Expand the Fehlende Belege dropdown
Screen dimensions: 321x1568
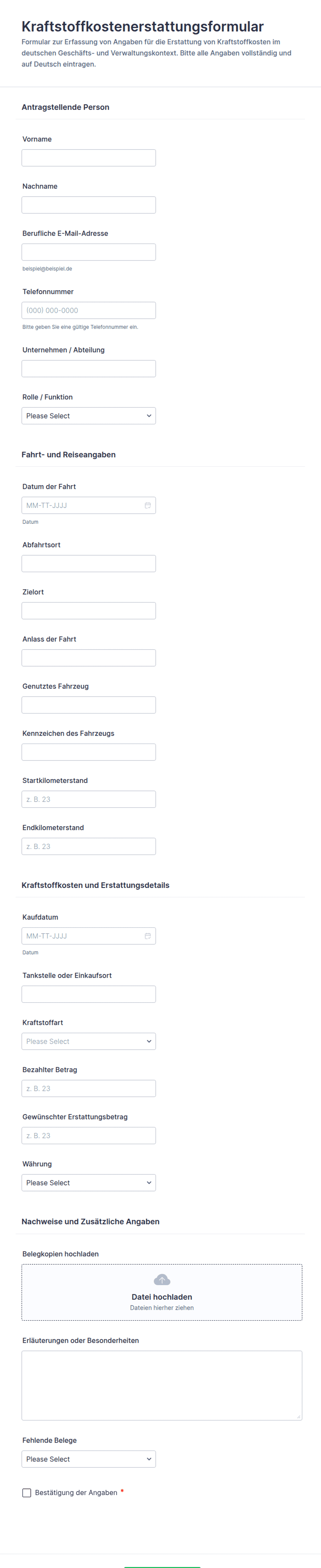(x=89, y=1458)
